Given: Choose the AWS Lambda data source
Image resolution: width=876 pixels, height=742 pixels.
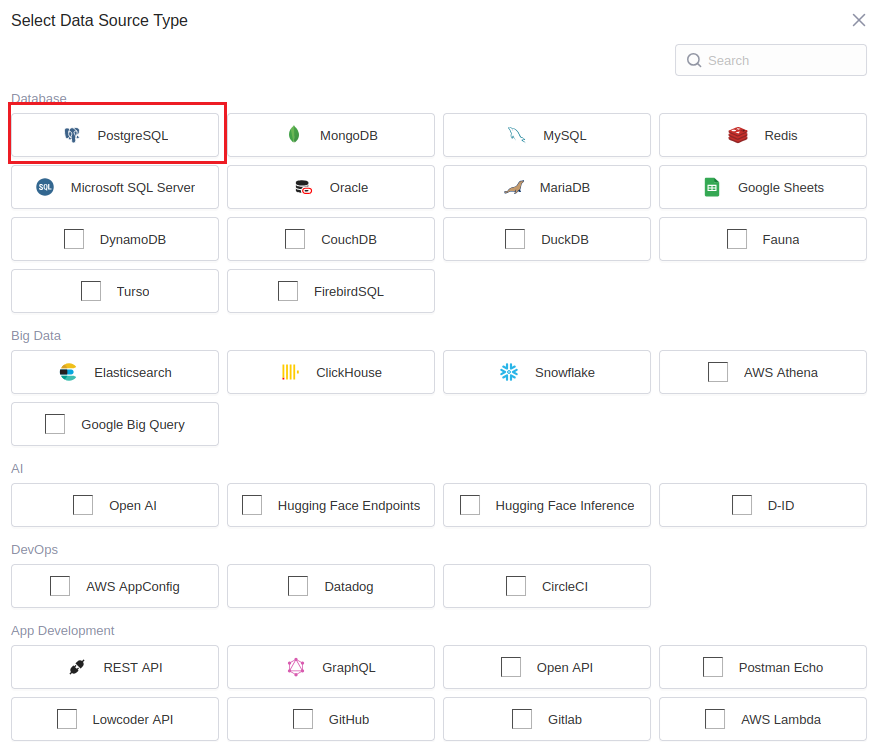Looking at the screenshot, I should click(763, 719).
